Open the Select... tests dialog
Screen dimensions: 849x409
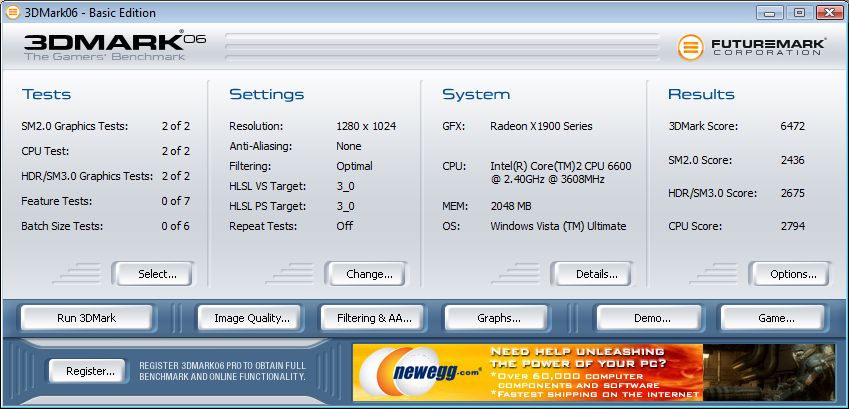click(152, 274)
